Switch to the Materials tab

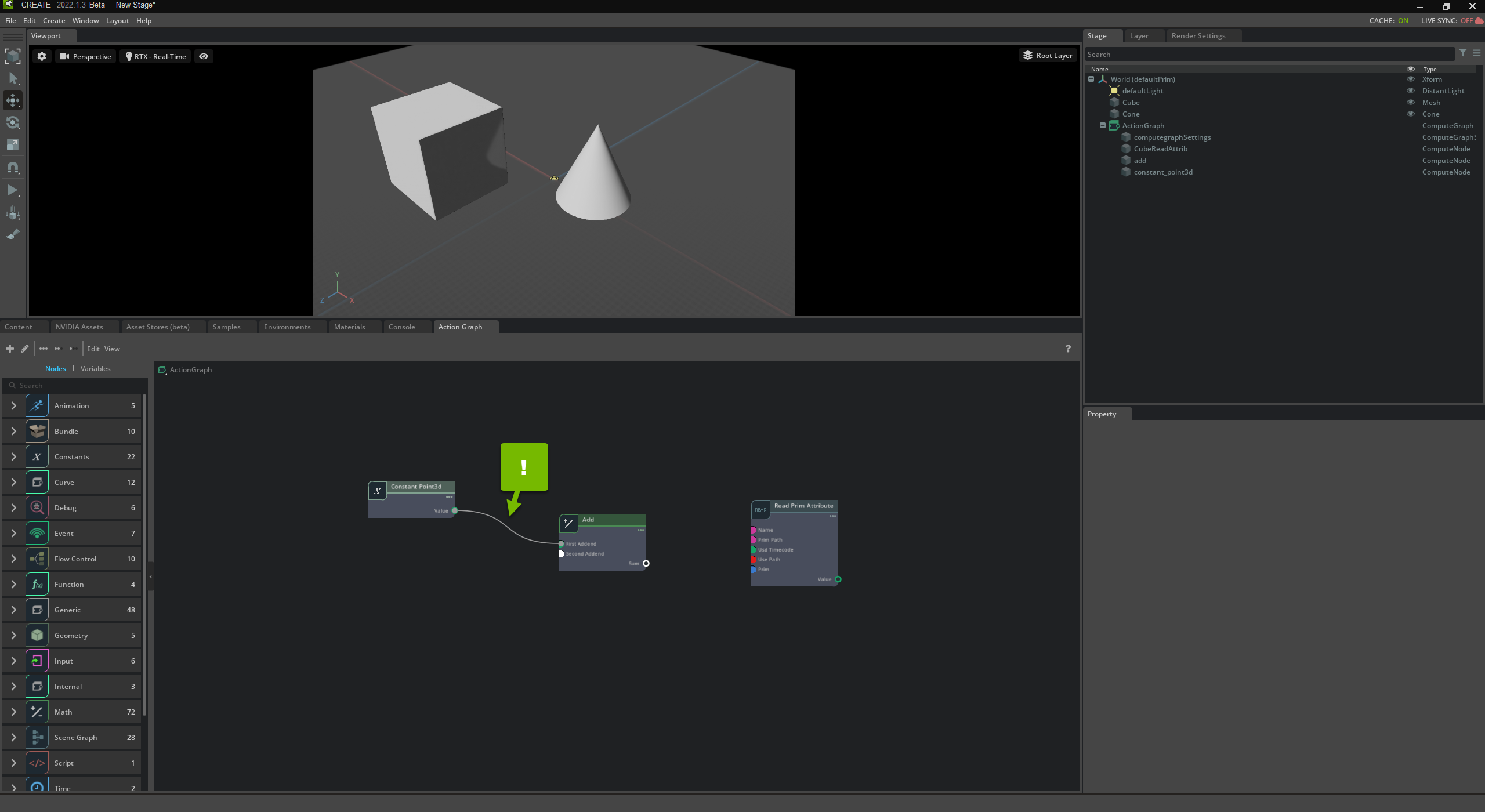349,327
